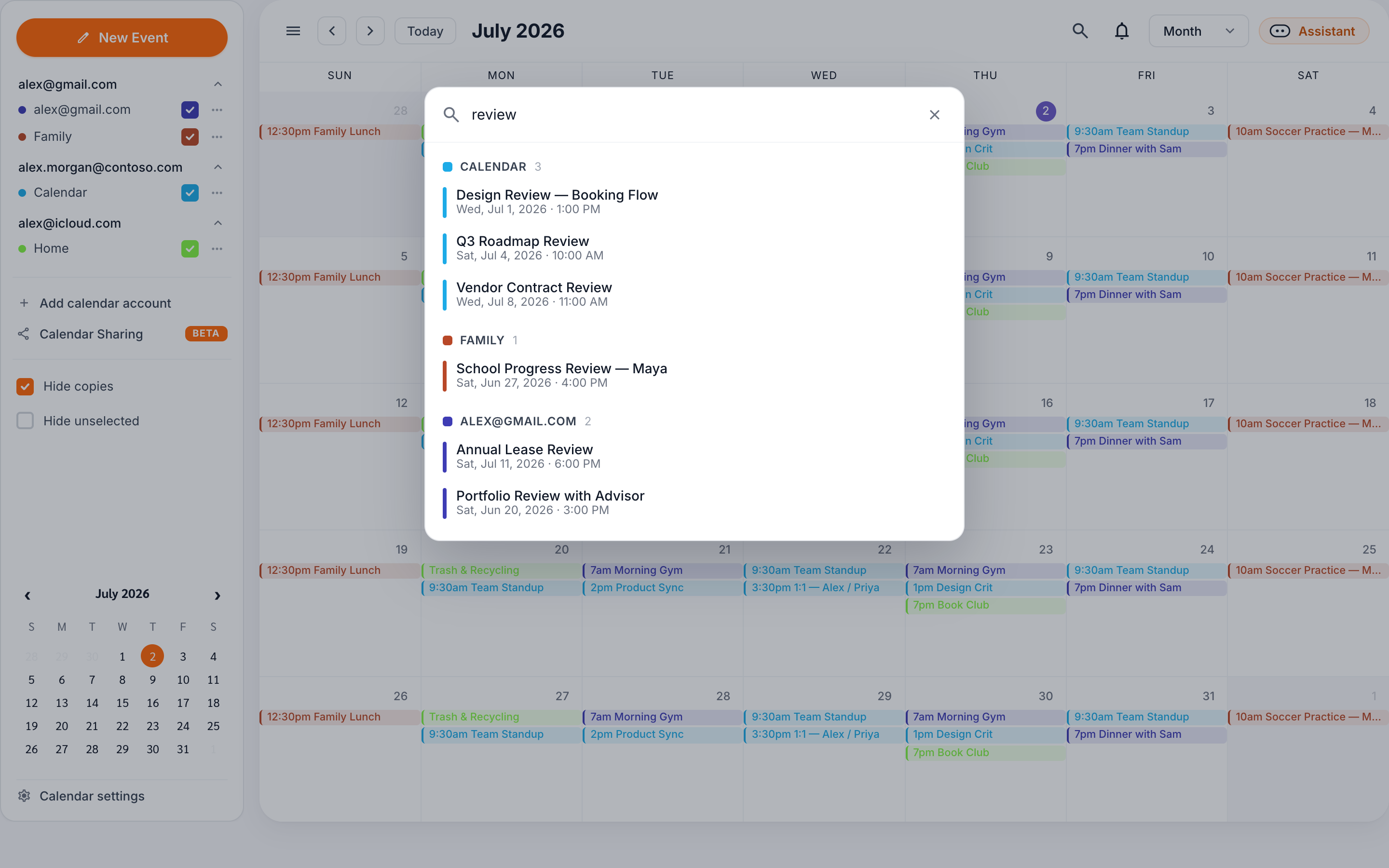Select July 15 in mini calendar
Image resolution: width=1389 pixels, height=868 pixels.
coord(122,703)
